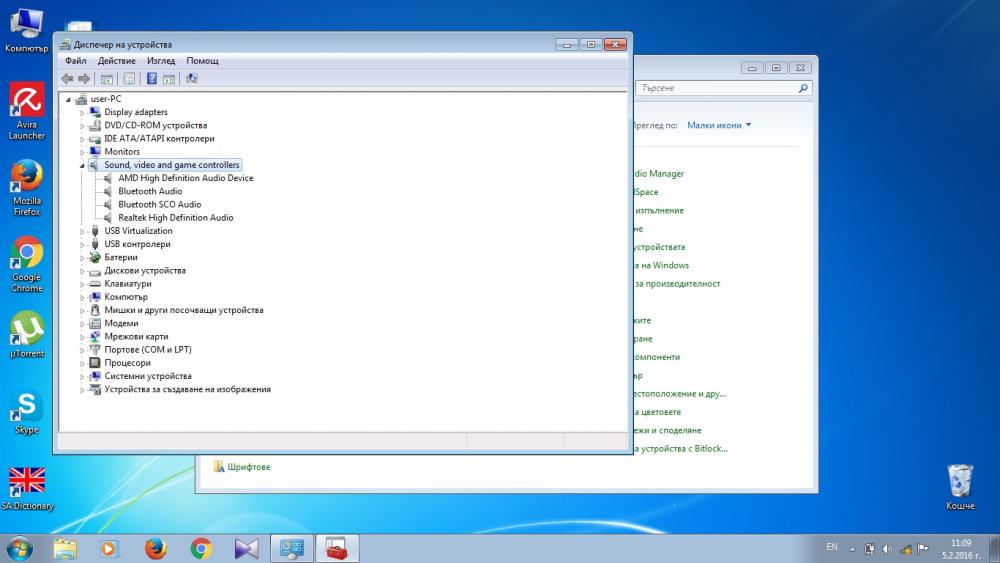The image size is (1000, 563).
Task: Click the scan for hardware changes icon
Action: tap(191, 78)
